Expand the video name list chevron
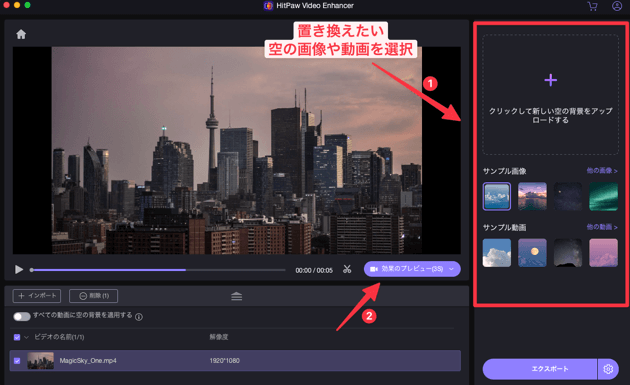630x385 pixels. coord(27,337)
